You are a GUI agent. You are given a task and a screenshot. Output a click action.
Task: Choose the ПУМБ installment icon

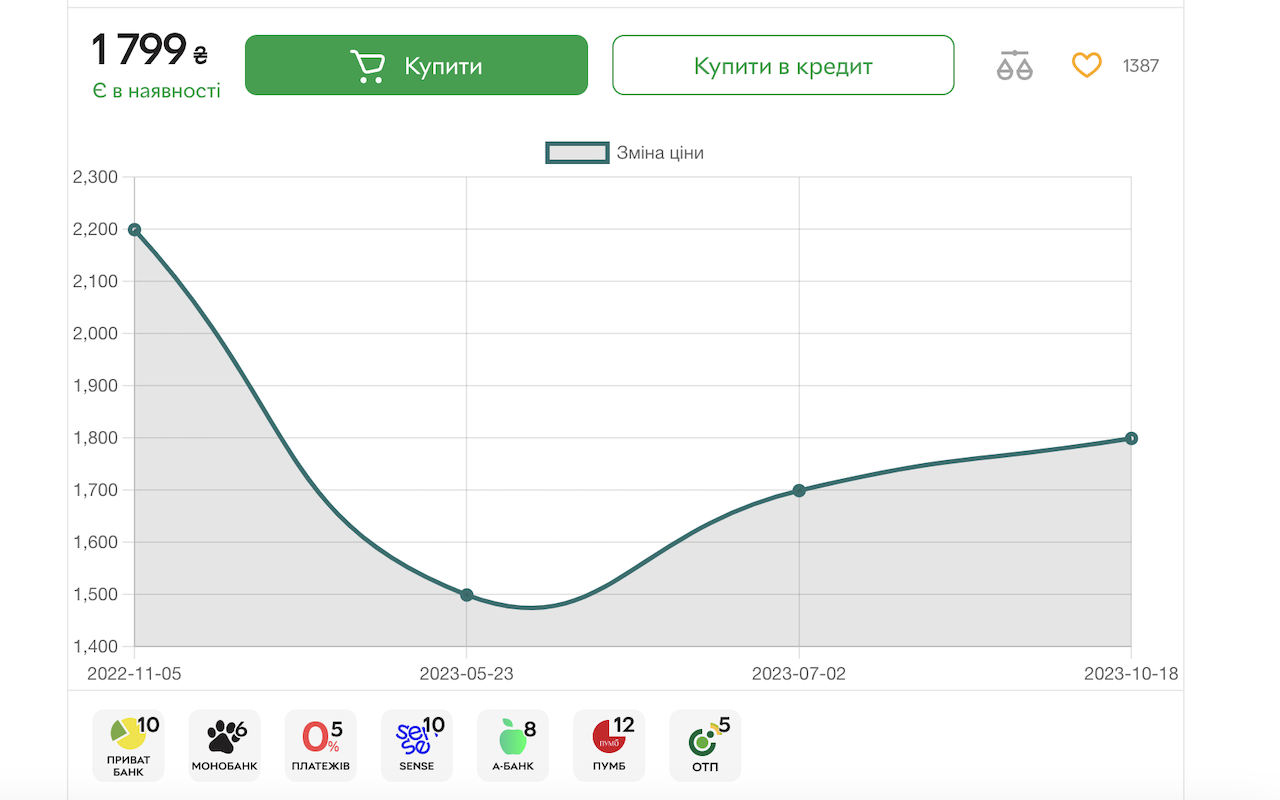coord(608,746)
